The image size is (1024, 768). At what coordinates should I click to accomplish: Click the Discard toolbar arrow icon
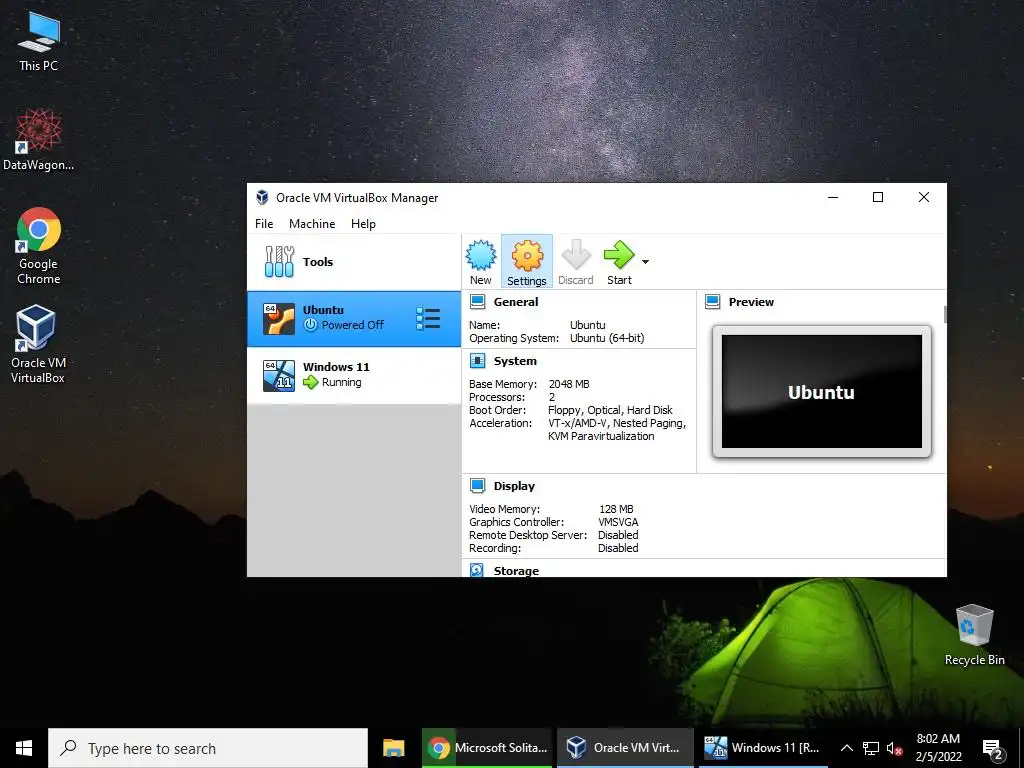coord(575,255)
